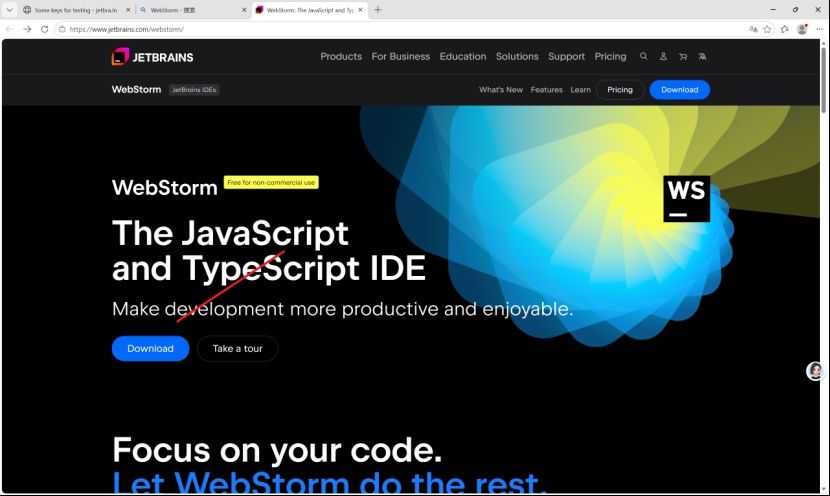Open the browser profile avatar
This screenshot has width=830, height=496.
tap(802, 29)
